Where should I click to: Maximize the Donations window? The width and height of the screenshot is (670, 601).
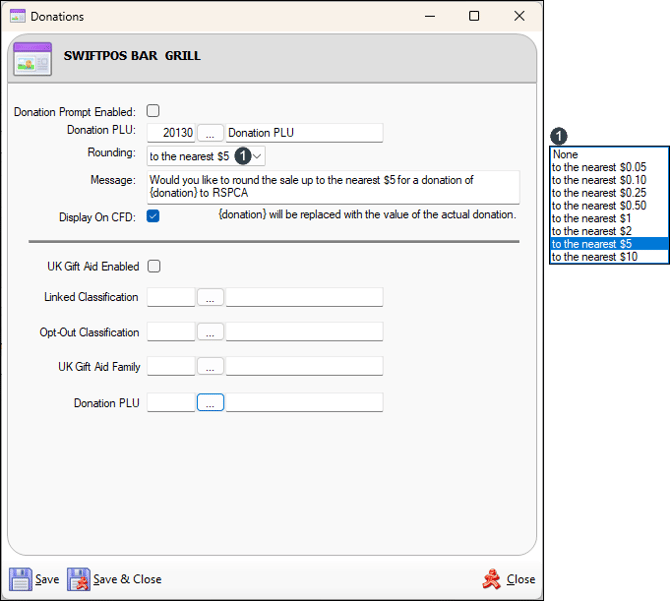tap(474, 16)
